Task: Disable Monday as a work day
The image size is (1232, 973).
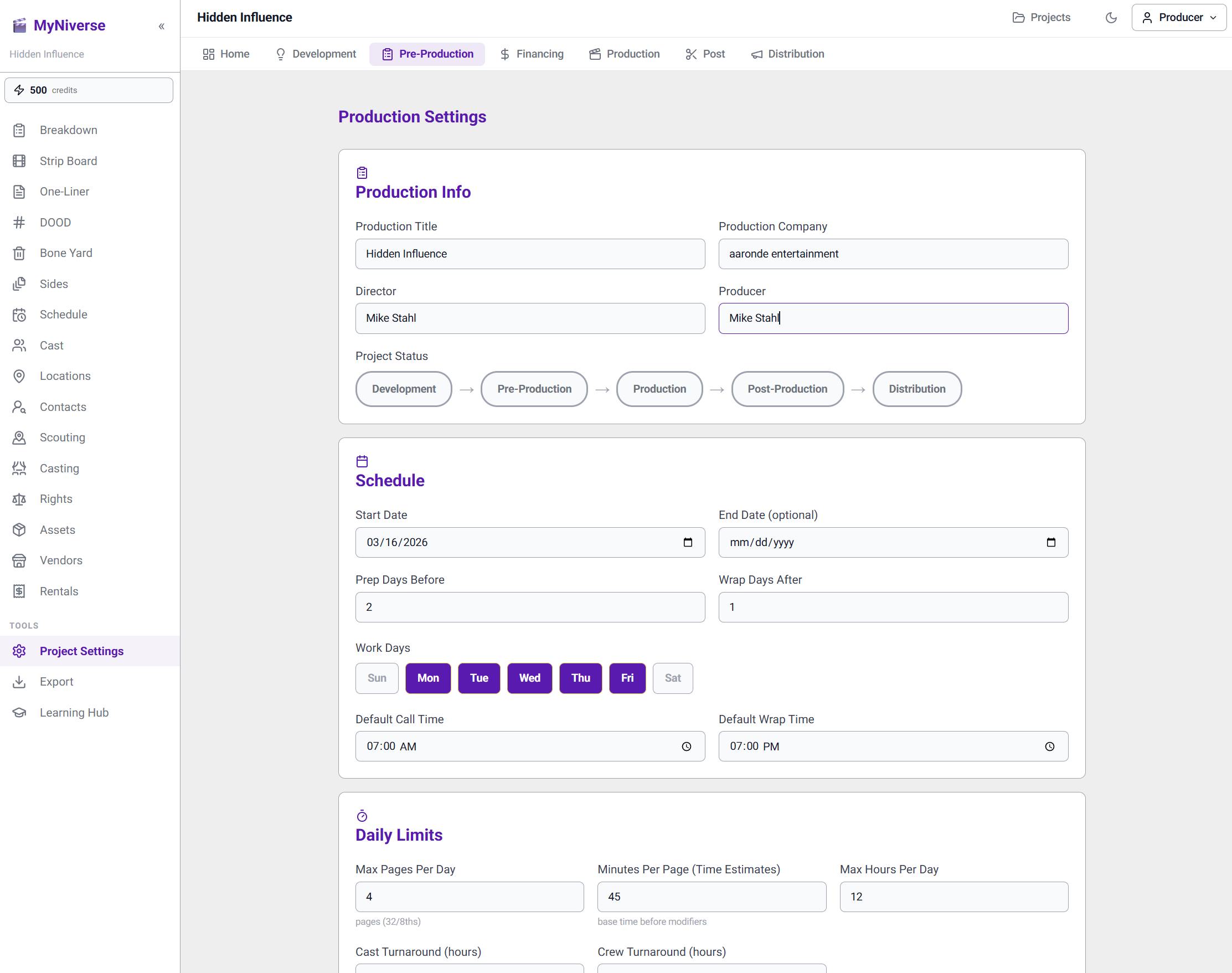Action: (428, 678)
